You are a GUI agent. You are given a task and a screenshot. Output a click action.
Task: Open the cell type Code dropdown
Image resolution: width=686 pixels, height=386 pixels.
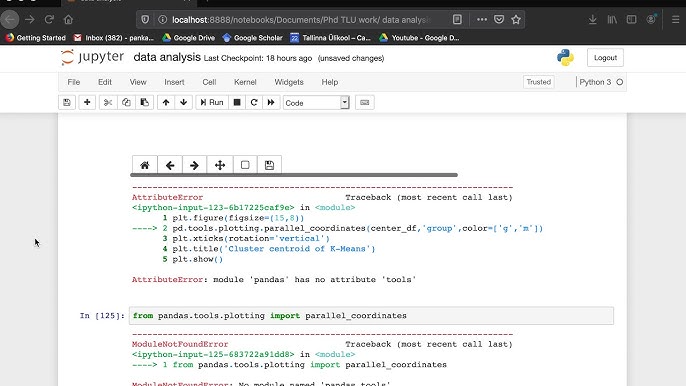pyautogui.click(x=316, y=103)
